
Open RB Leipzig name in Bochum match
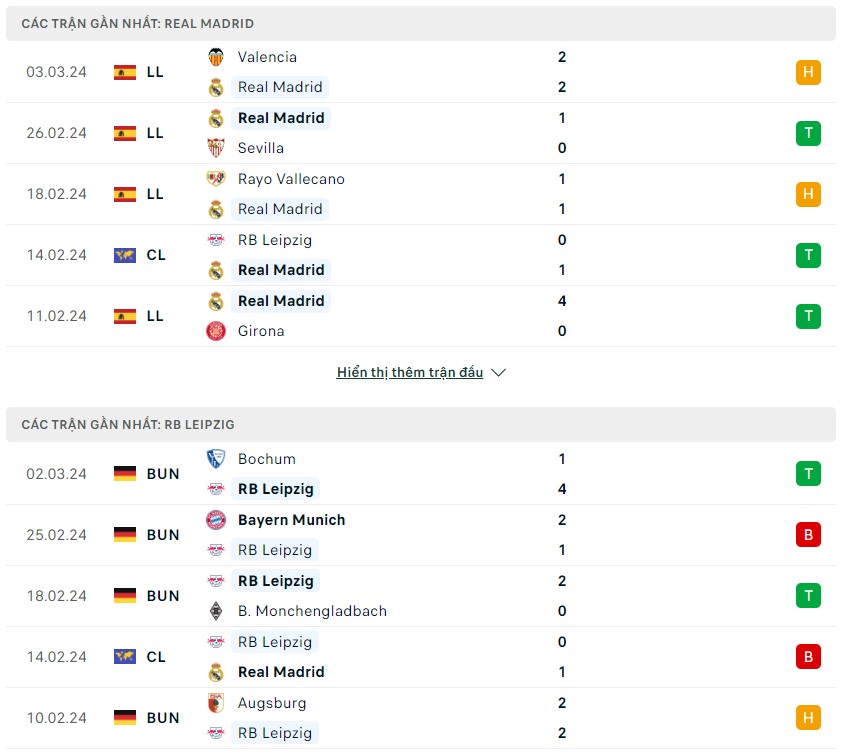(276, 489)
